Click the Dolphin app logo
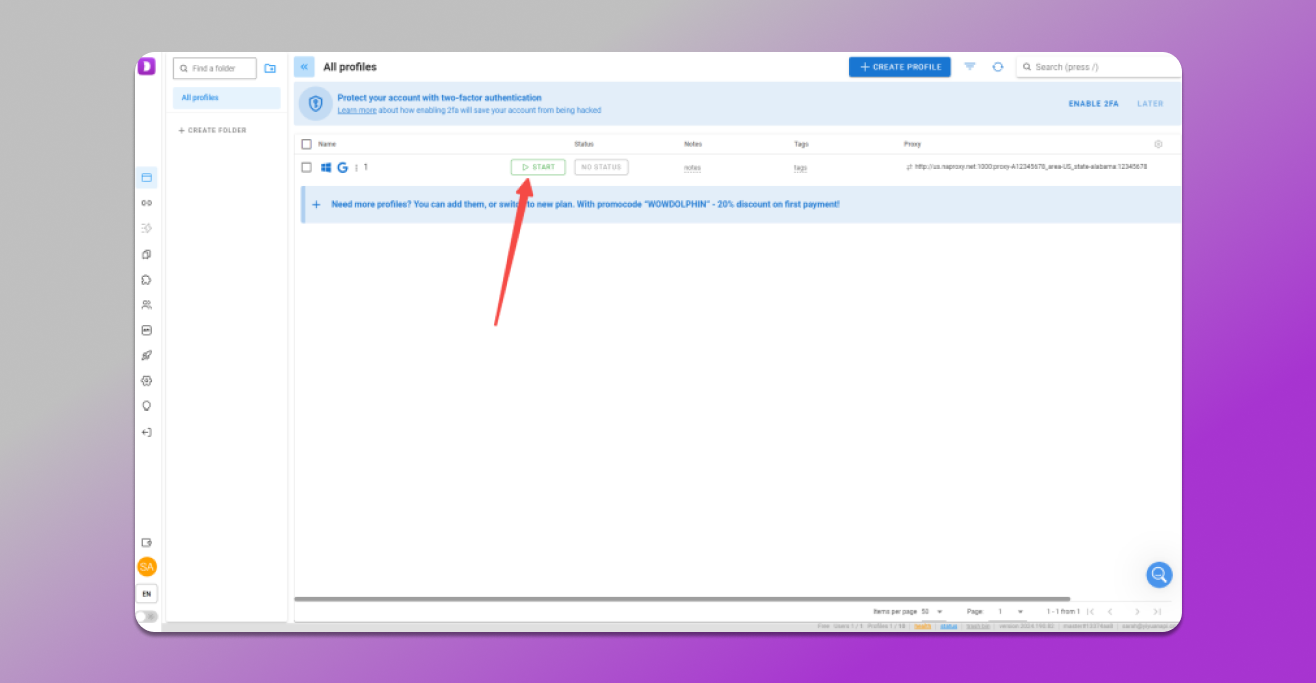Viewport: 1316px width, 683px height. pos(146,66)
